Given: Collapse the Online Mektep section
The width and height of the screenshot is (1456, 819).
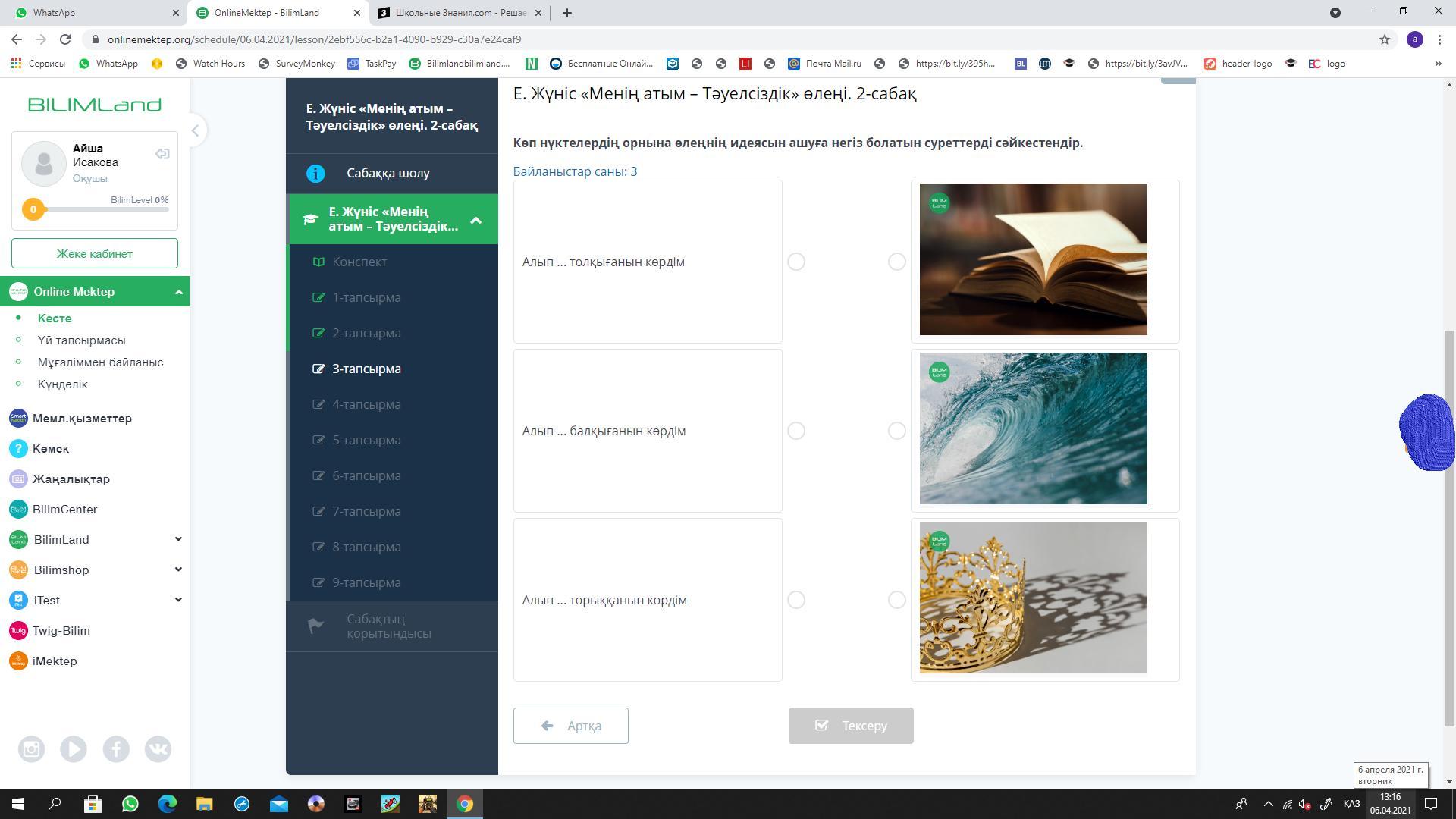Looking at the screenshot, I should pyautogui.click(x=179, y=292).
